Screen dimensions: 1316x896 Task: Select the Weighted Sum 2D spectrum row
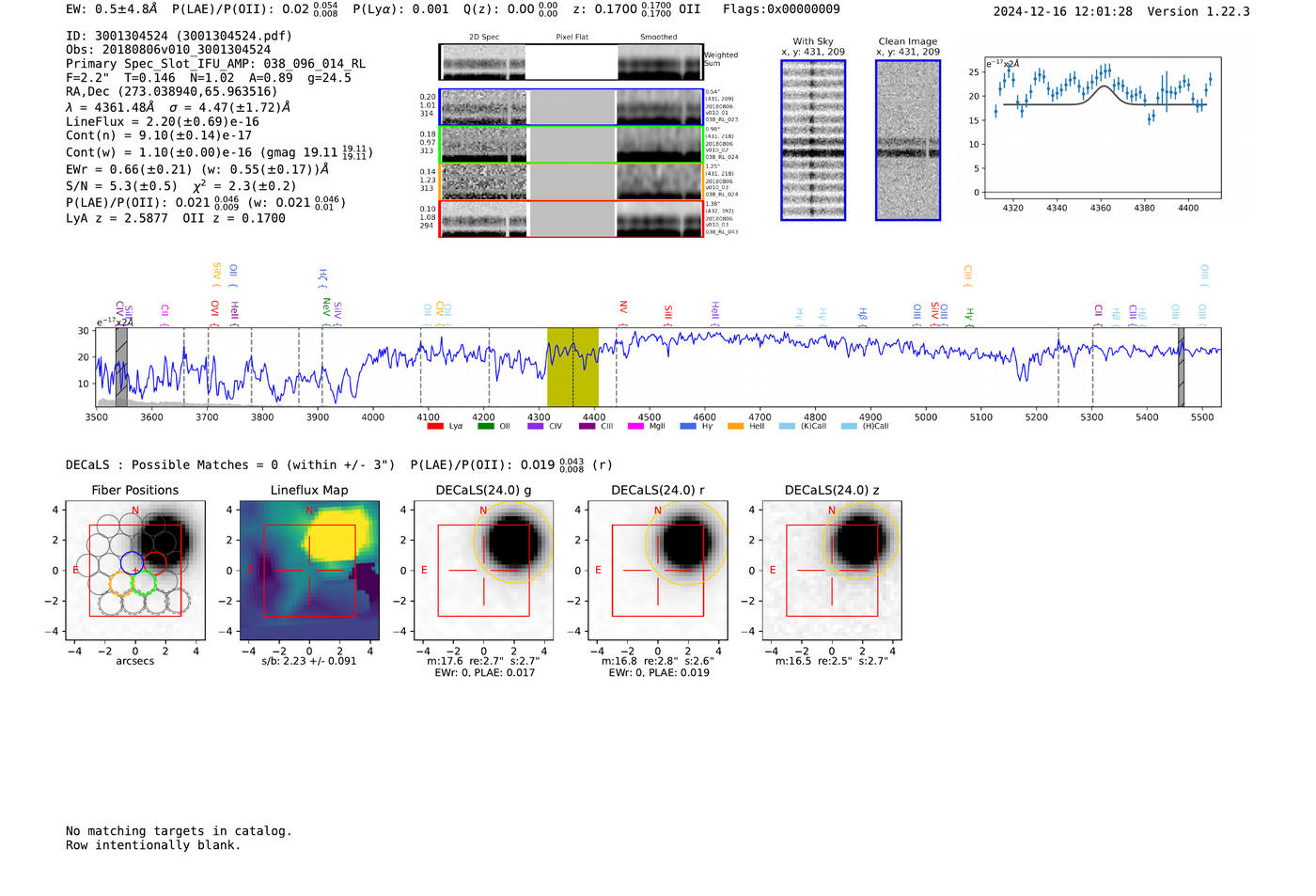[x=571, y=62]
